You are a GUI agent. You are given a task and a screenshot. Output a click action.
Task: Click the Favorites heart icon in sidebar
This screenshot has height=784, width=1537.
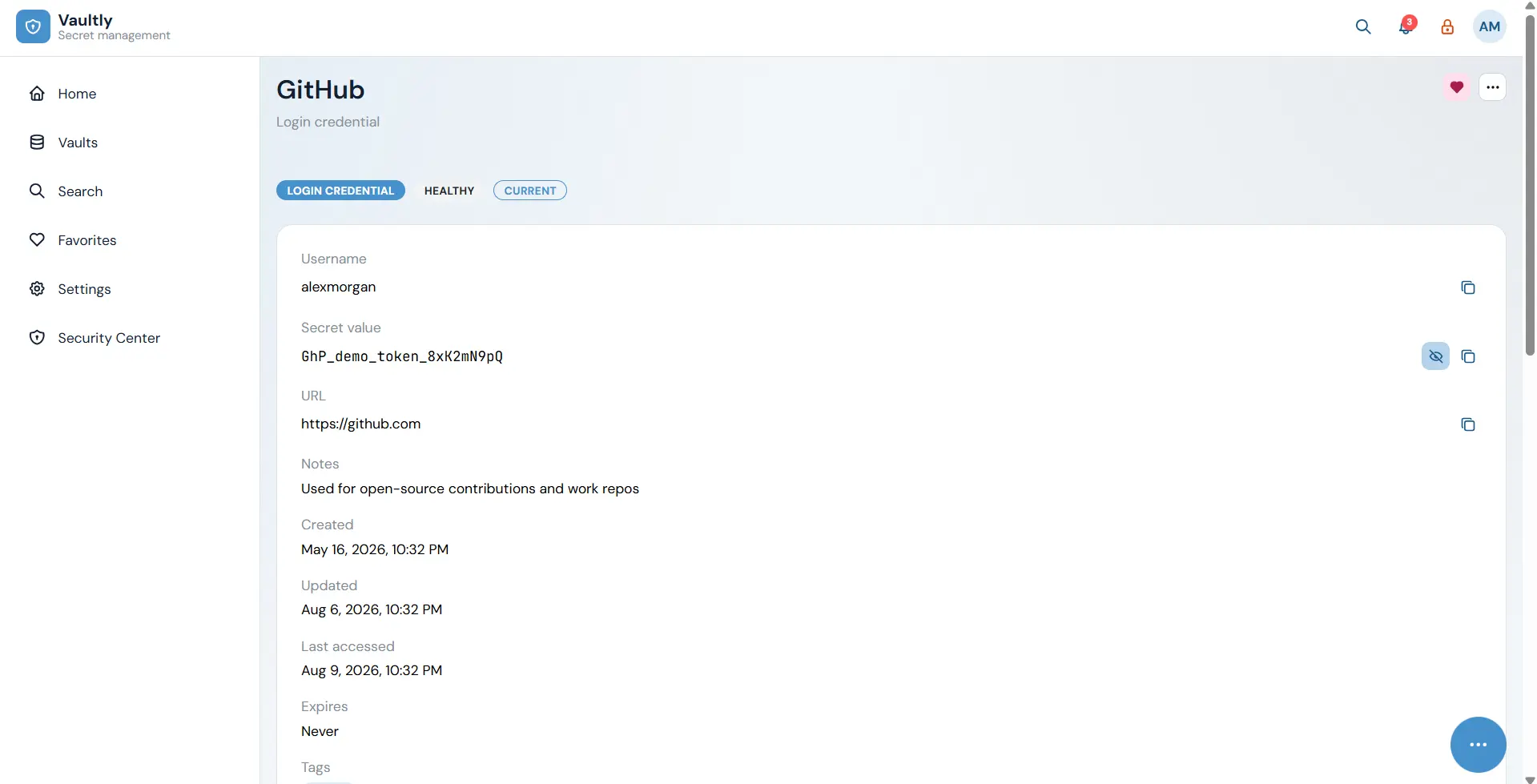pyautogui.click(x=37, y=240)
